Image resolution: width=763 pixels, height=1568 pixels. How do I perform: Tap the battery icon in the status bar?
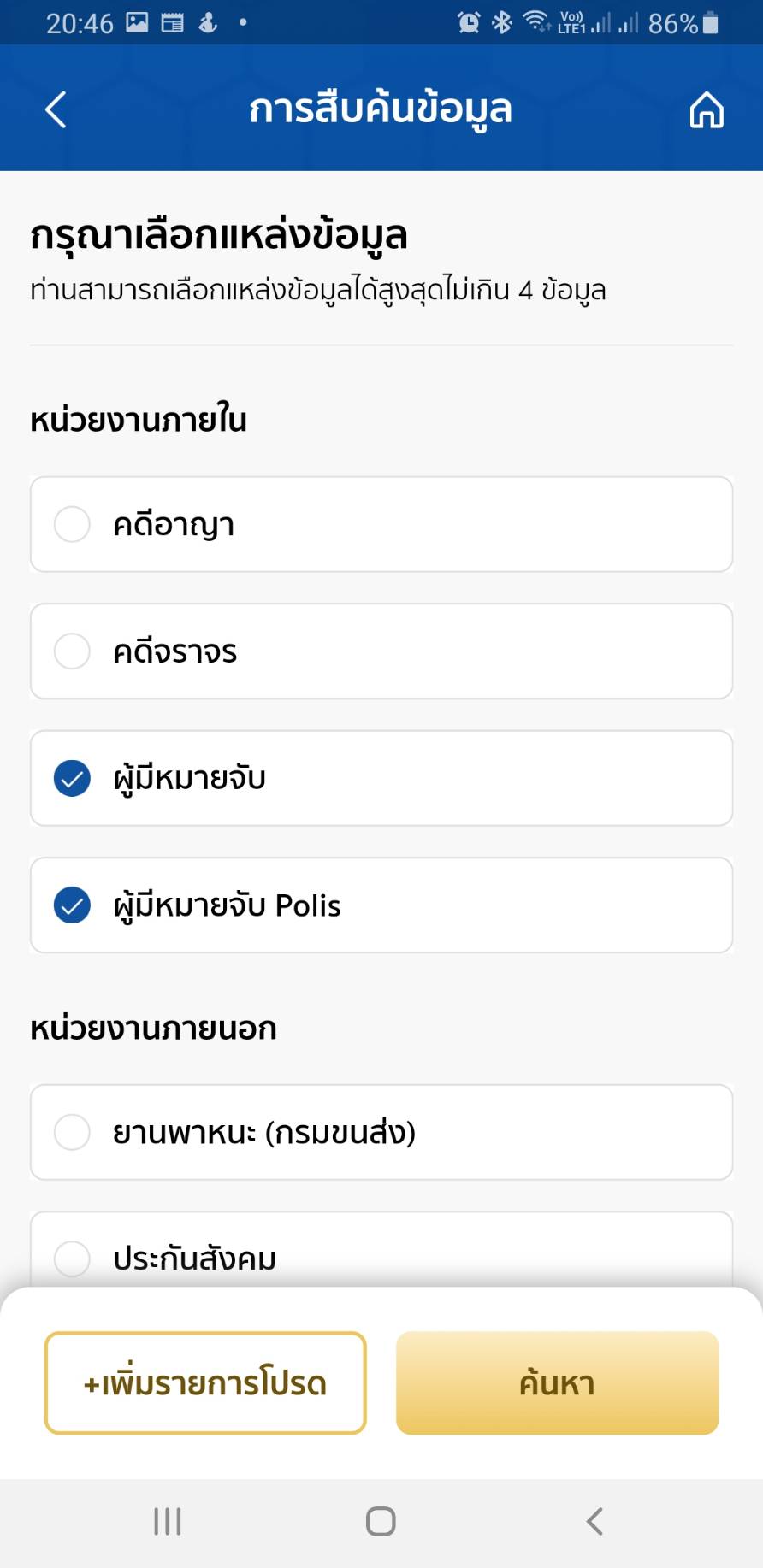[x=710, y=23]
